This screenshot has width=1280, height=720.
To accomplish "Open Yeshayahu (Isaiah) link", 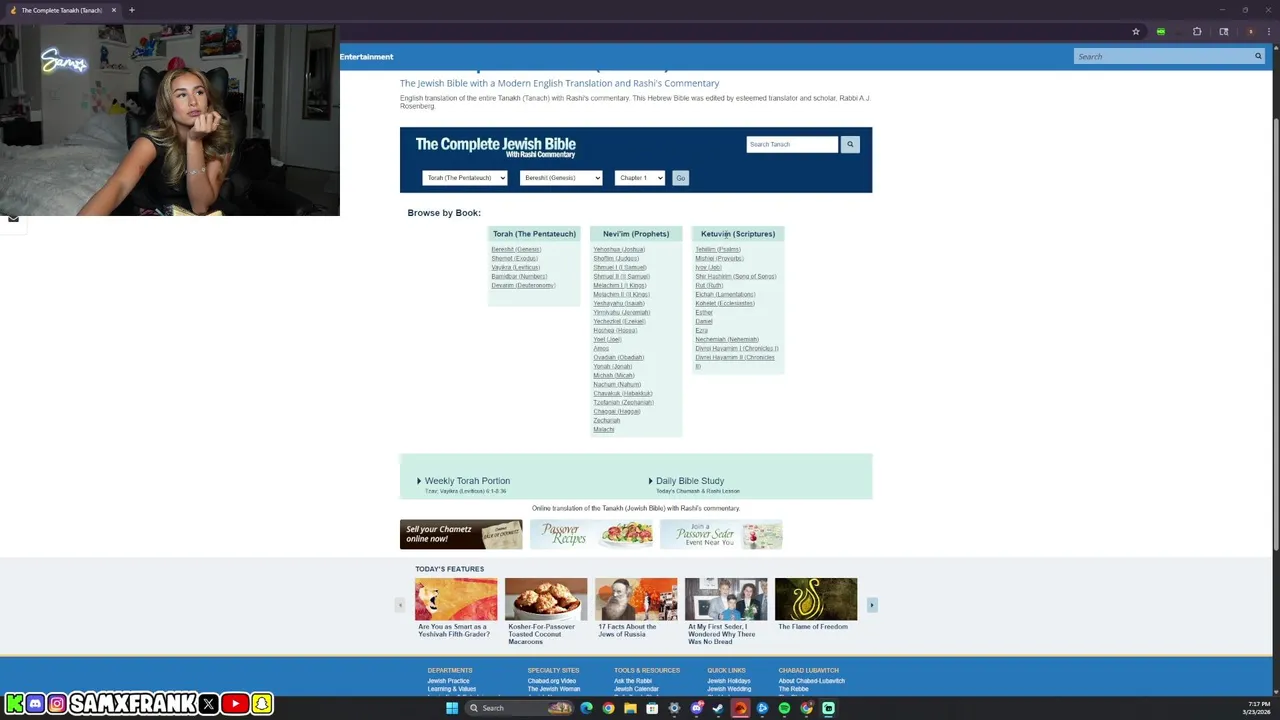I will tap(619, 303).
